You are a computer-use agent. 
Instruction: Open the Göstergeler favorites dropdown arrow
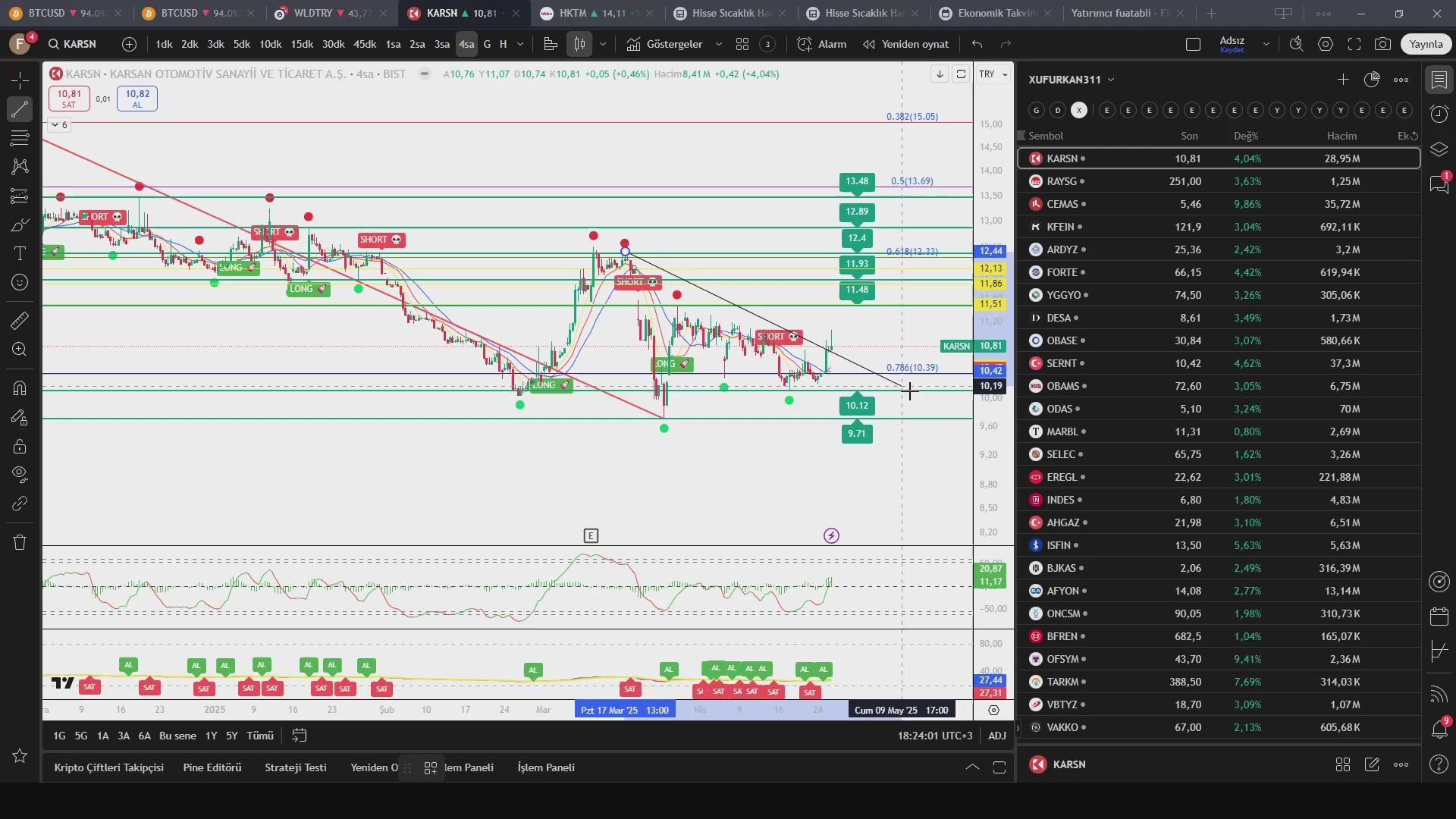pos(719,44)
